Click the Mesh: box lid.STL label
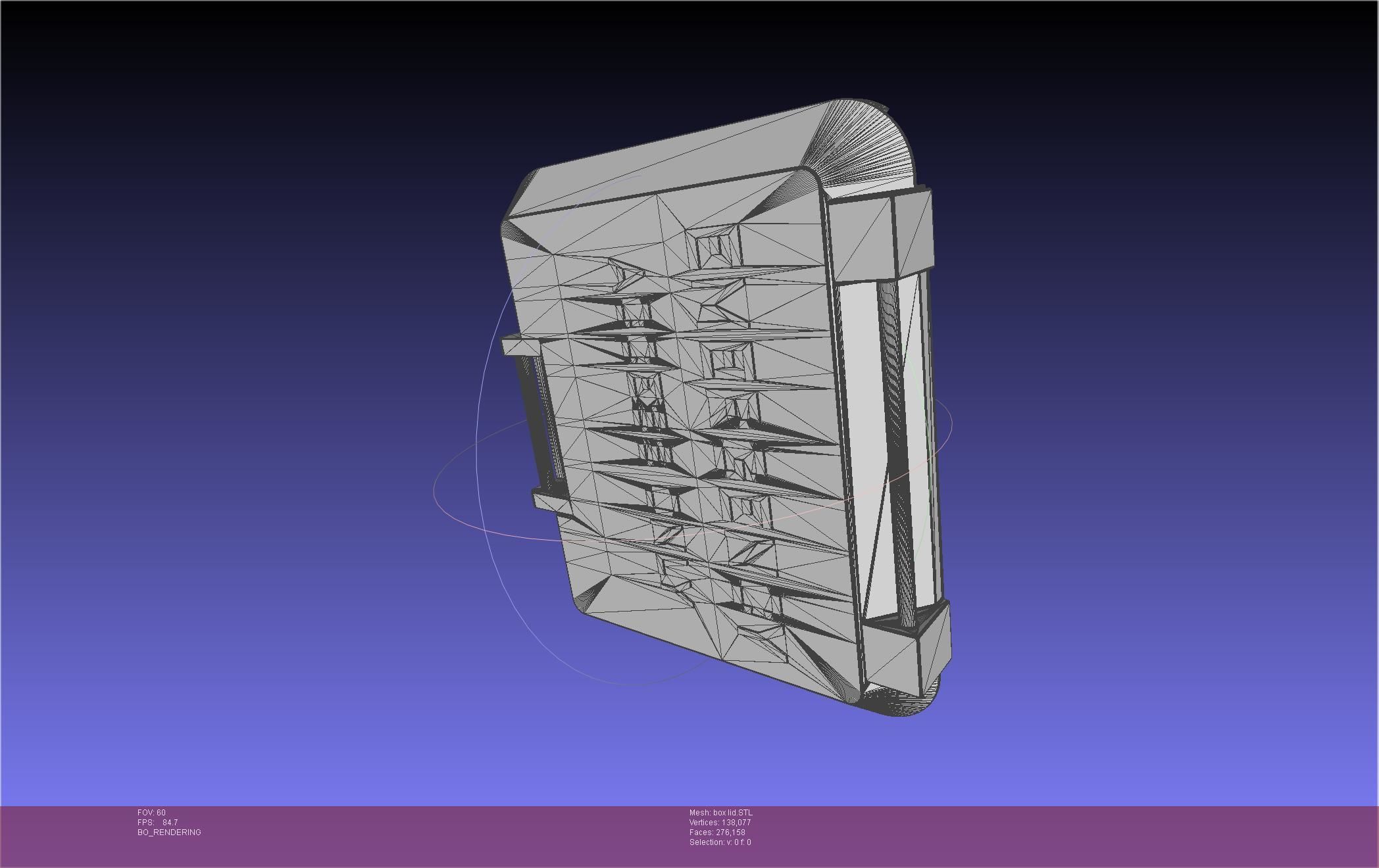Image resolution: width=1379 pixels, height=868 pixels. pos(720,813)
